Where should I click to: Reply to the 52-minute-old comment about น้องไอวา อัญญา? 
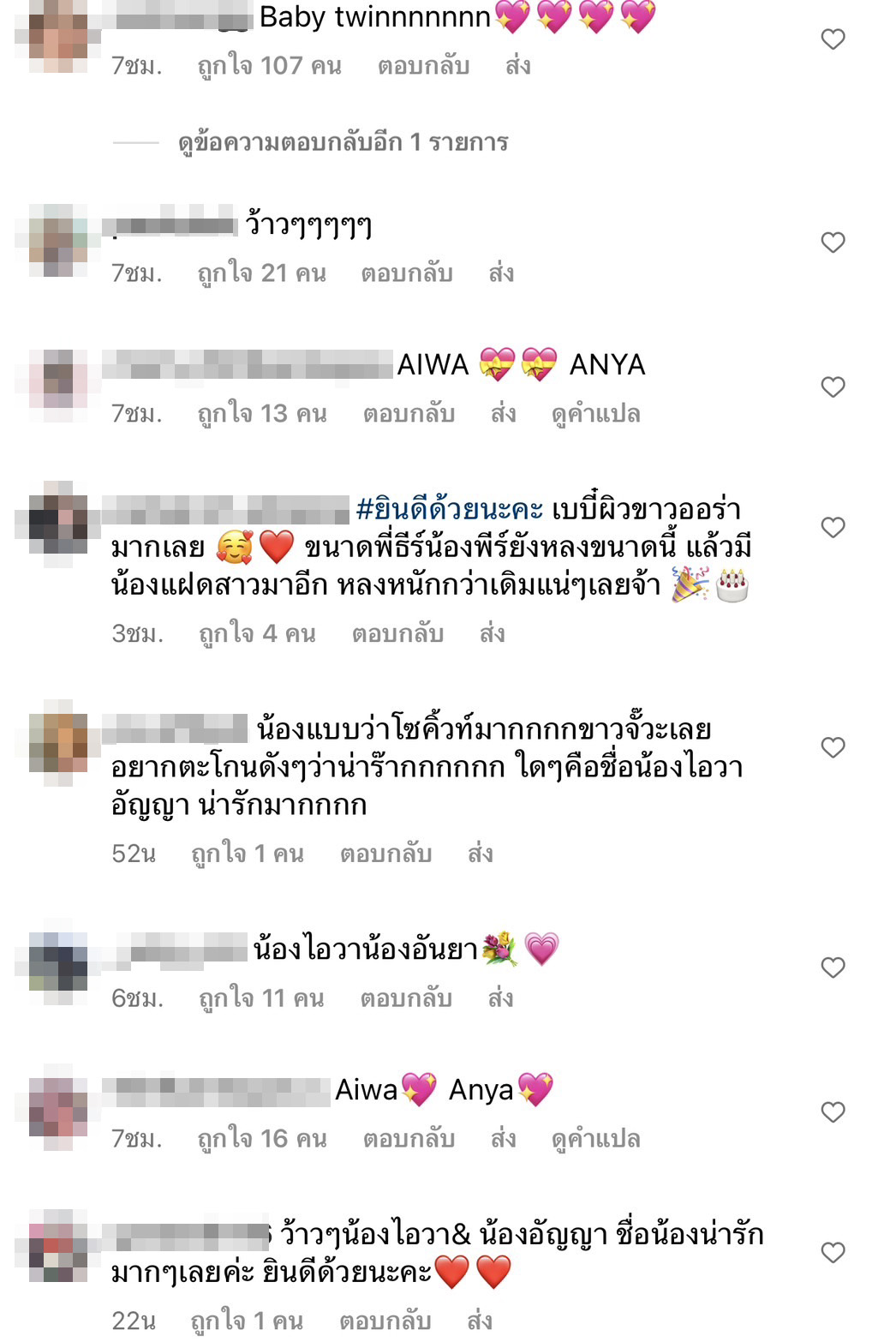coord(385,854)
